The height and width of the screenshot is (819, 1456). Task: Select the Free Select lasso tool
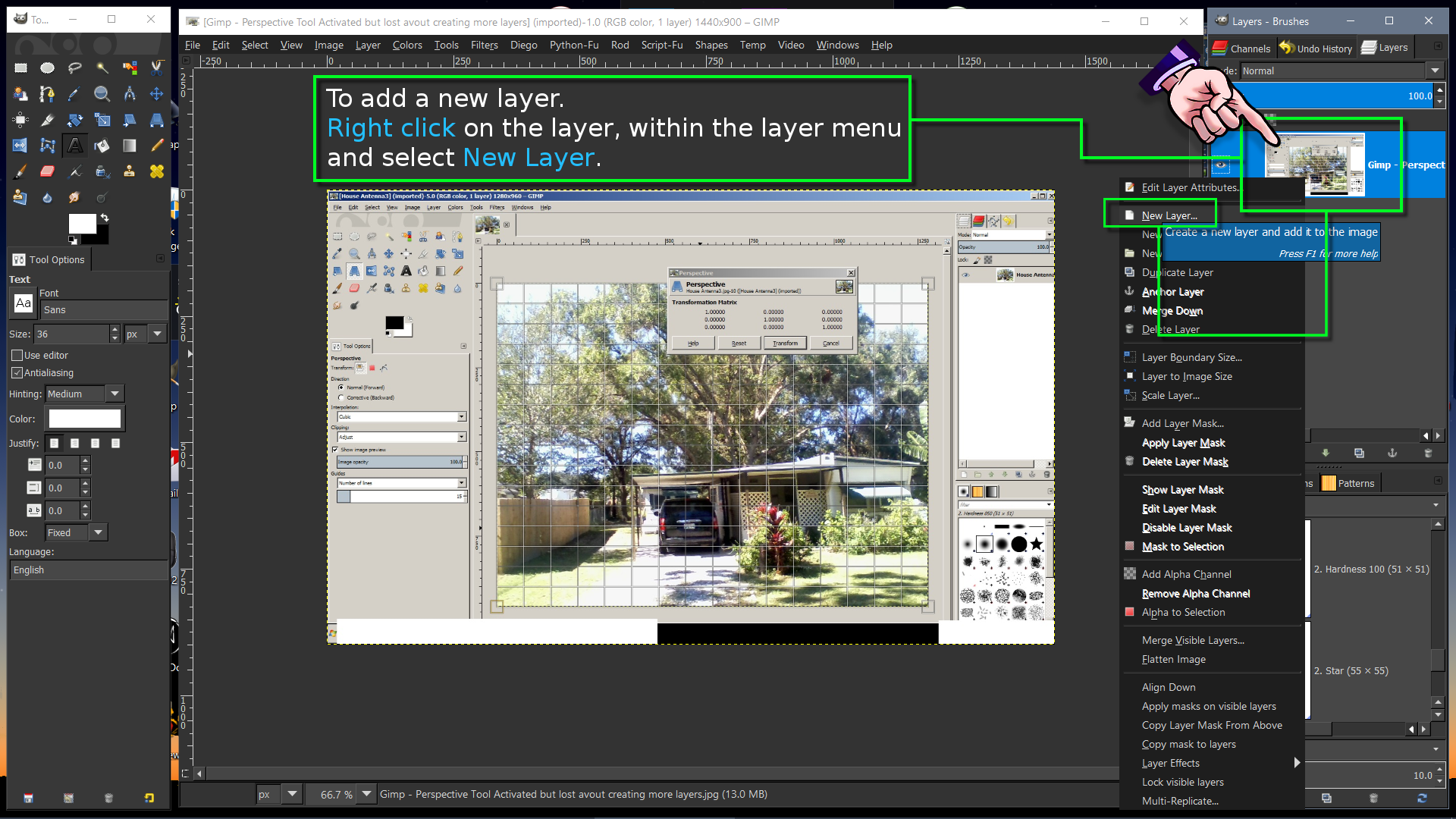point(74,68)
